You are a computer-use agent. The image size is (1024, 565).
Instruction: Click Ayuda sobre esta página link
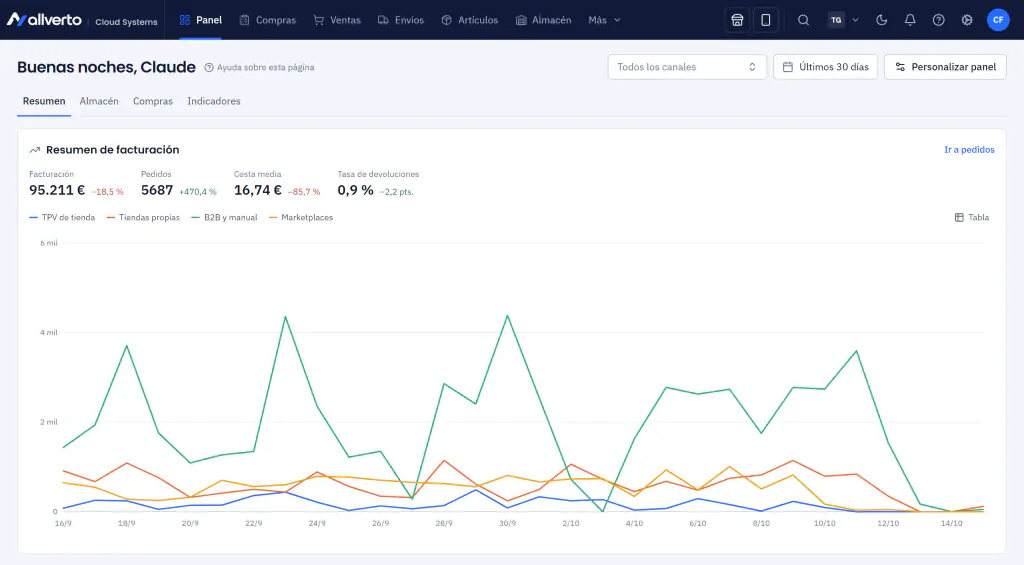click(x=259, y=67)
